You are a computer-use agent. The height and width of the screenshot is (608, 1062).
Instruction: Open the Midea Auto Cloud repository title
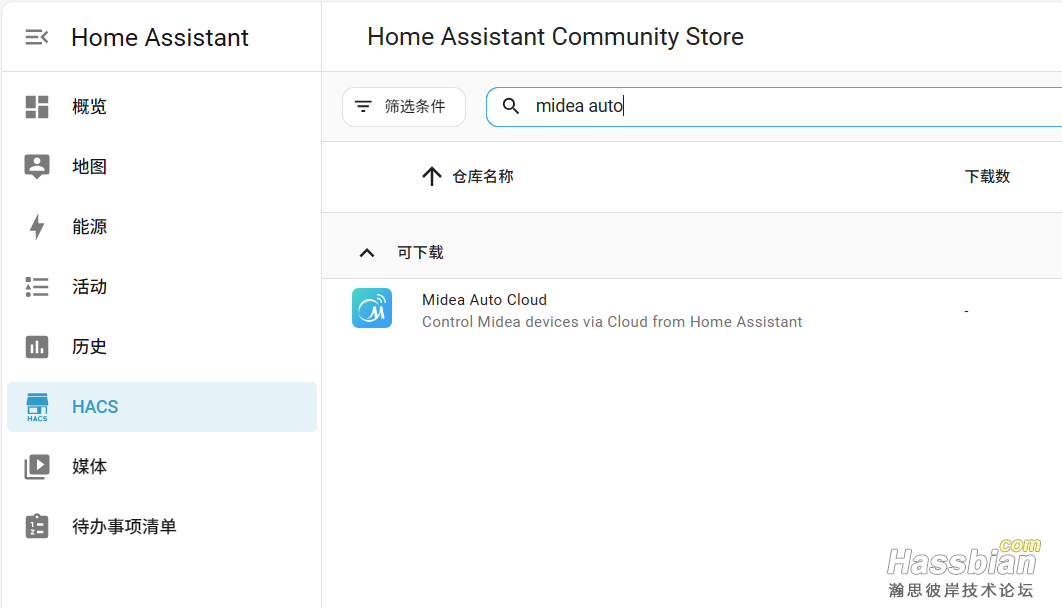point(484,300)
